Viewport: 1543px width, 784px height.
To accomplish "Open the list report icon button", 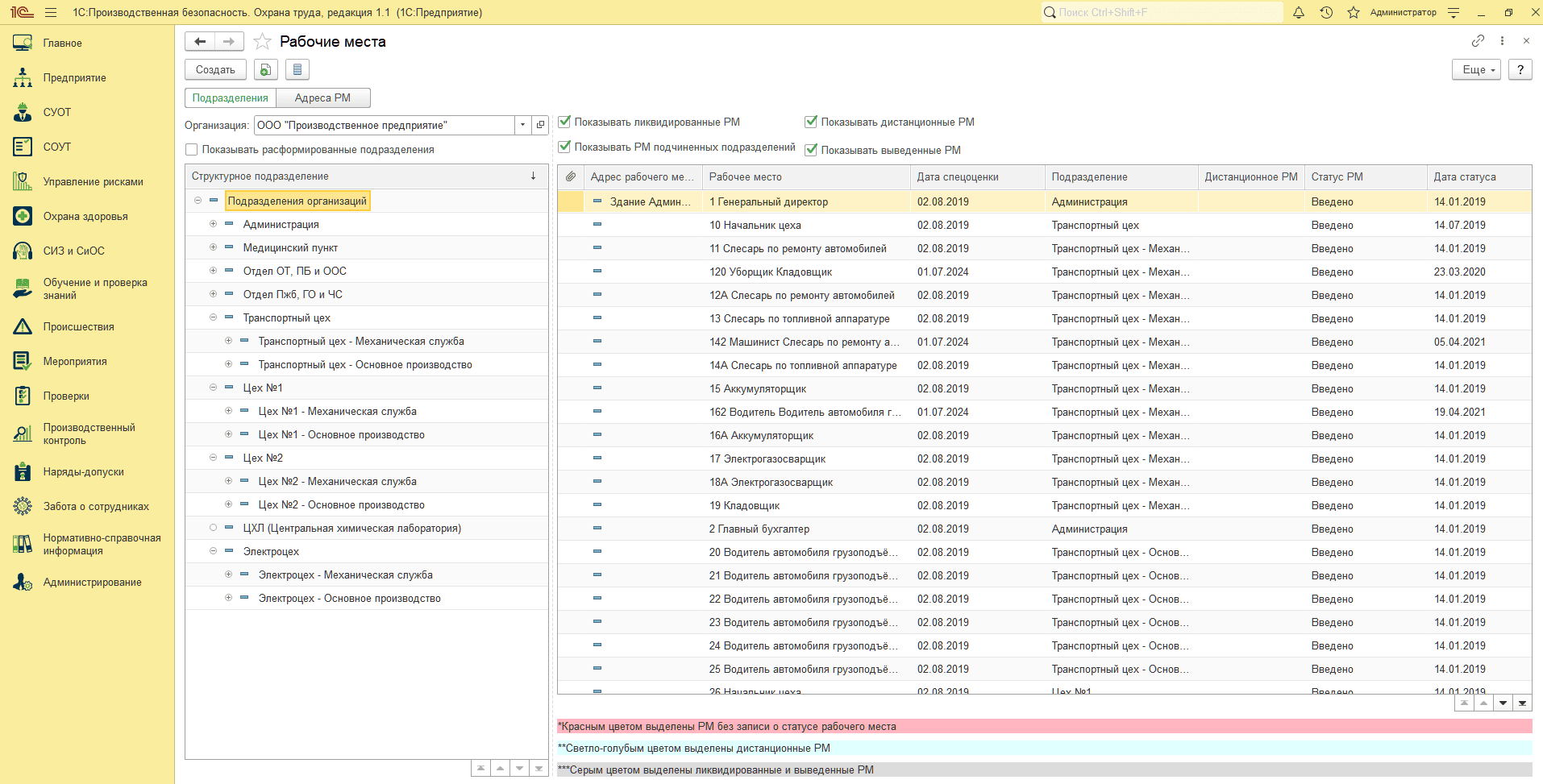I will (297, 70).
